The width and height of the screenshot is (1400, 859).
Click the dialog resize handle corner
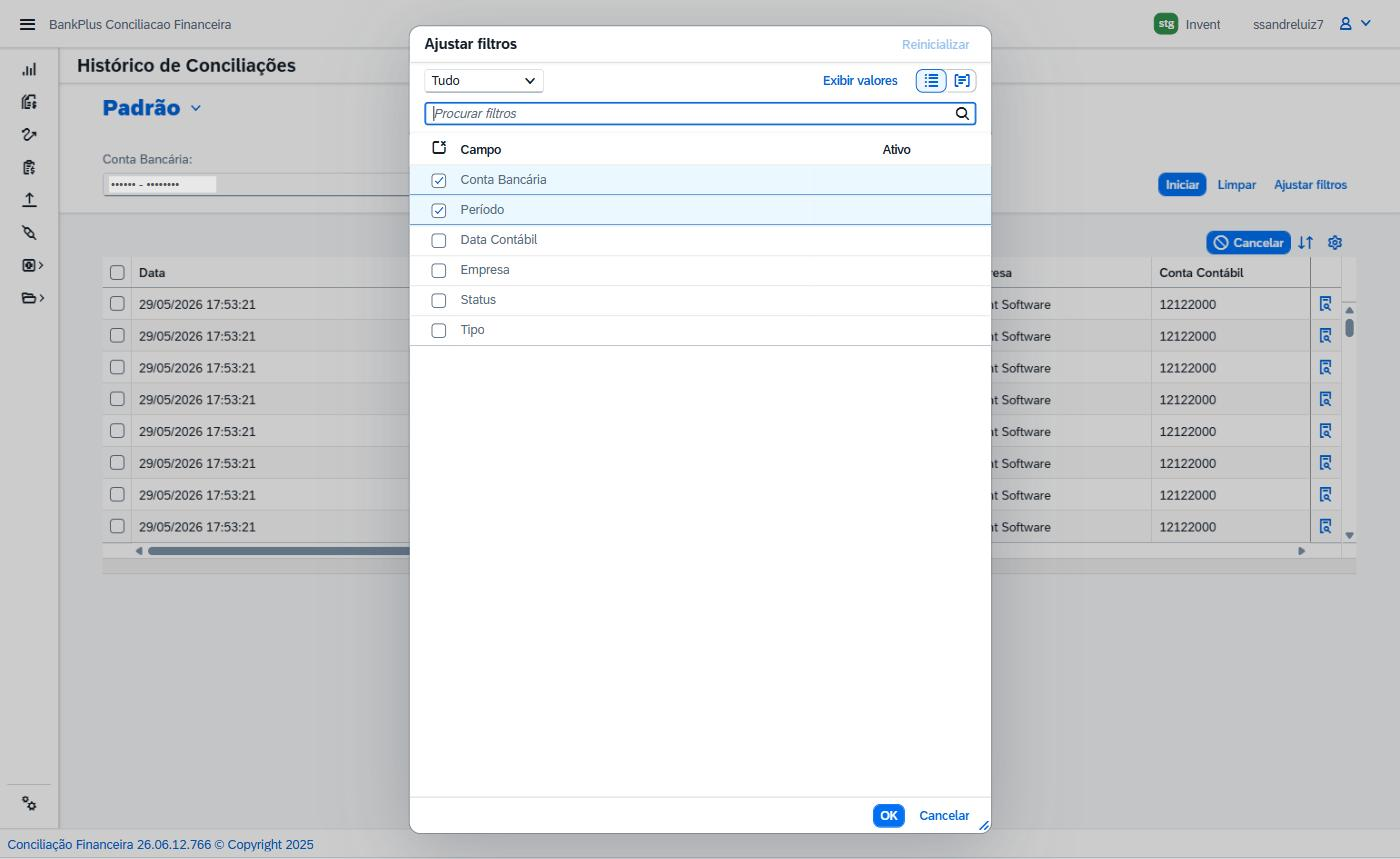pos(984,826)
